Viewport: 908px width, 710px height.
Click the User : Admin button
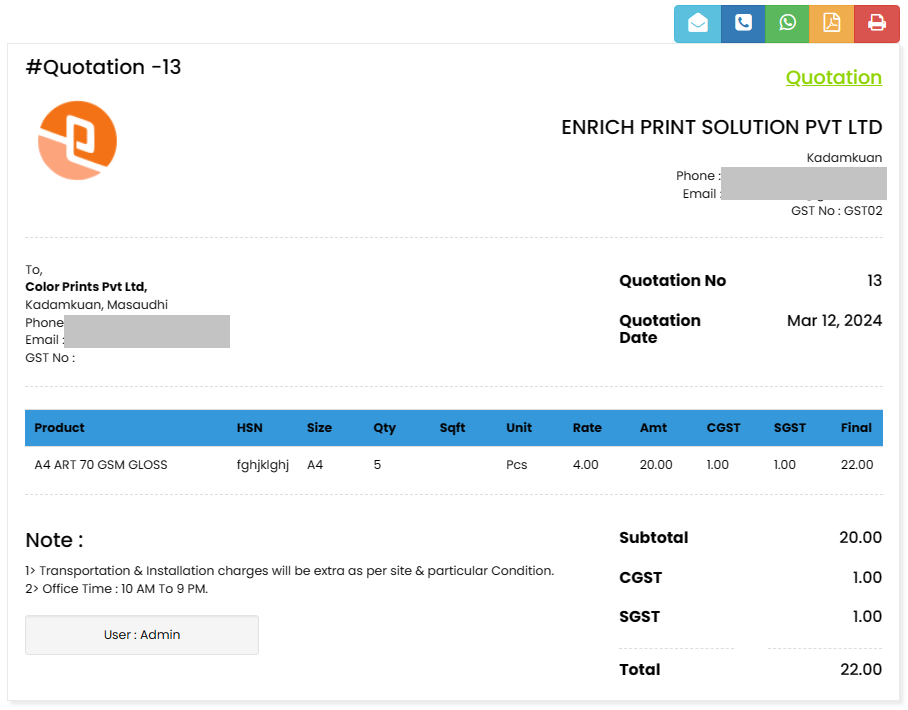coord(142,635)
